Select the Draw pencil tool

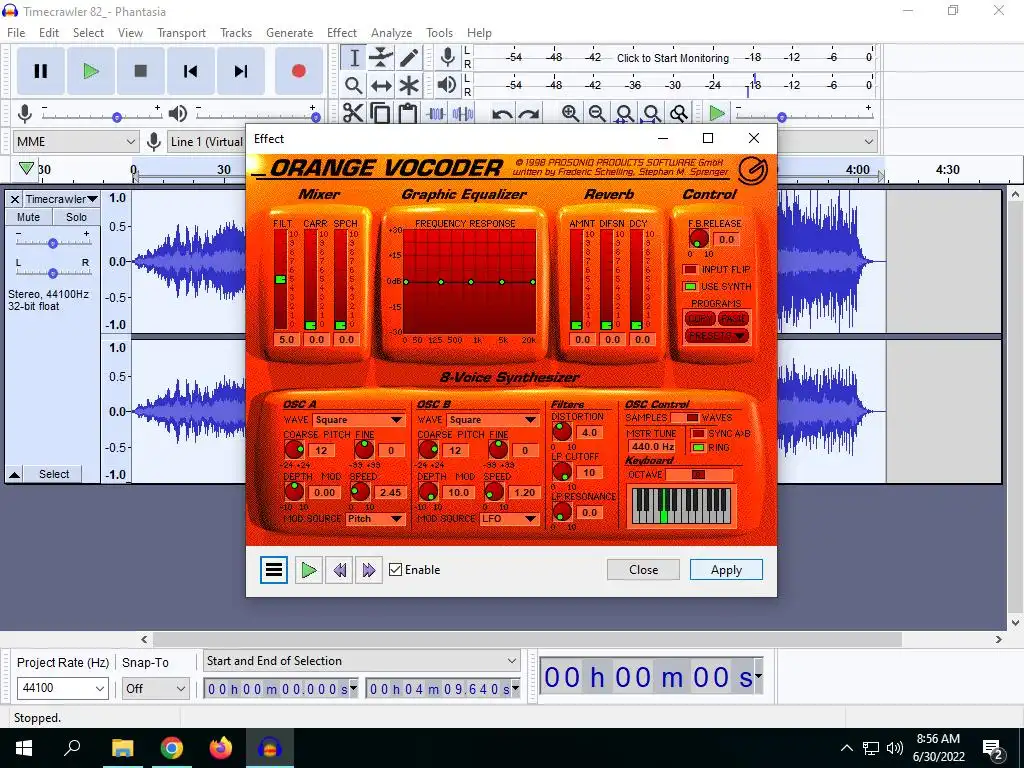tap(409, 57)
